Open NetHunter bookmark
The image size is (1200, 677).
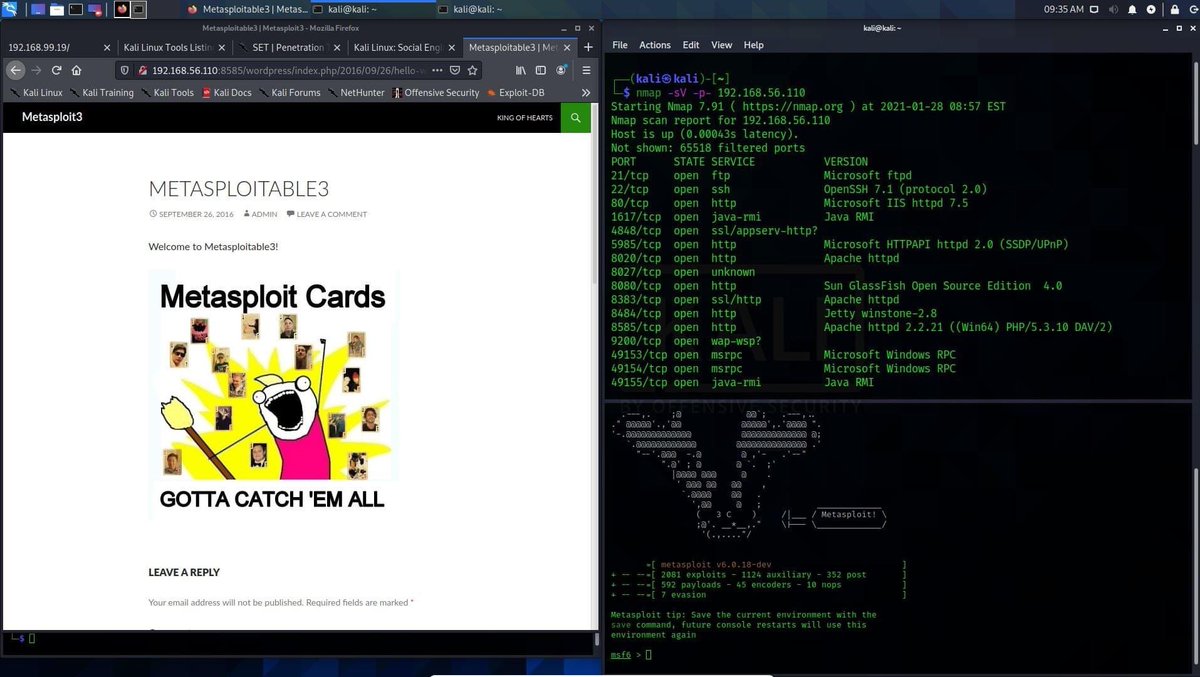(x=356, y=92)
